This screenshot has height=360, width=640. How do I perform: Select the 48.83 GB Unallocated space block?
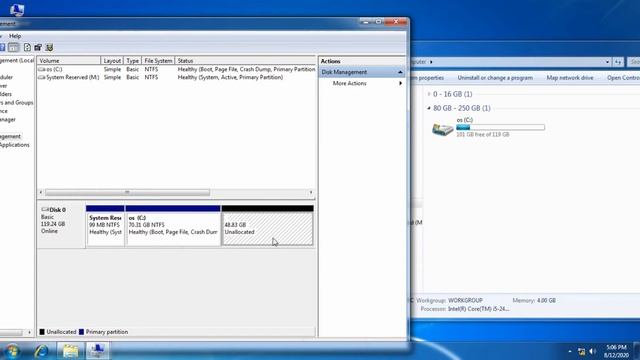coord(268,226)
